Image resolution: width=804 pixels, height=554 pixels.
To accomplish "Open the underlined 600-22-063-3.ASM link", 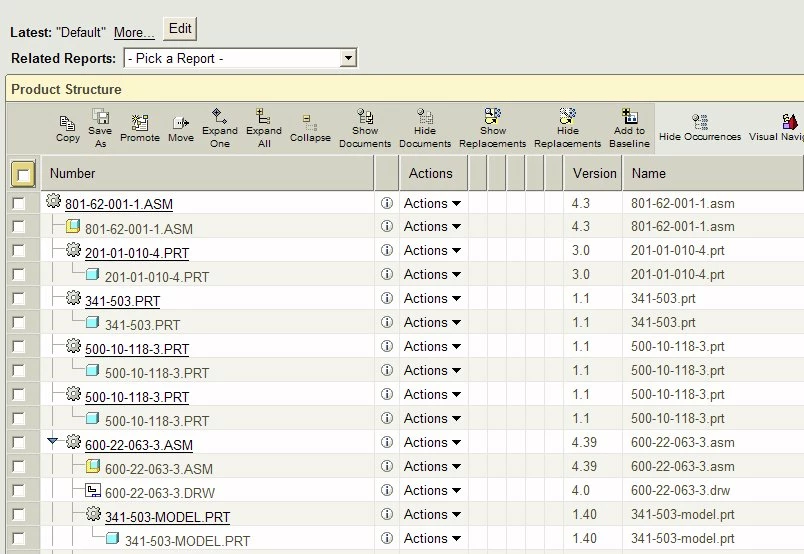I will coord(138,445).
